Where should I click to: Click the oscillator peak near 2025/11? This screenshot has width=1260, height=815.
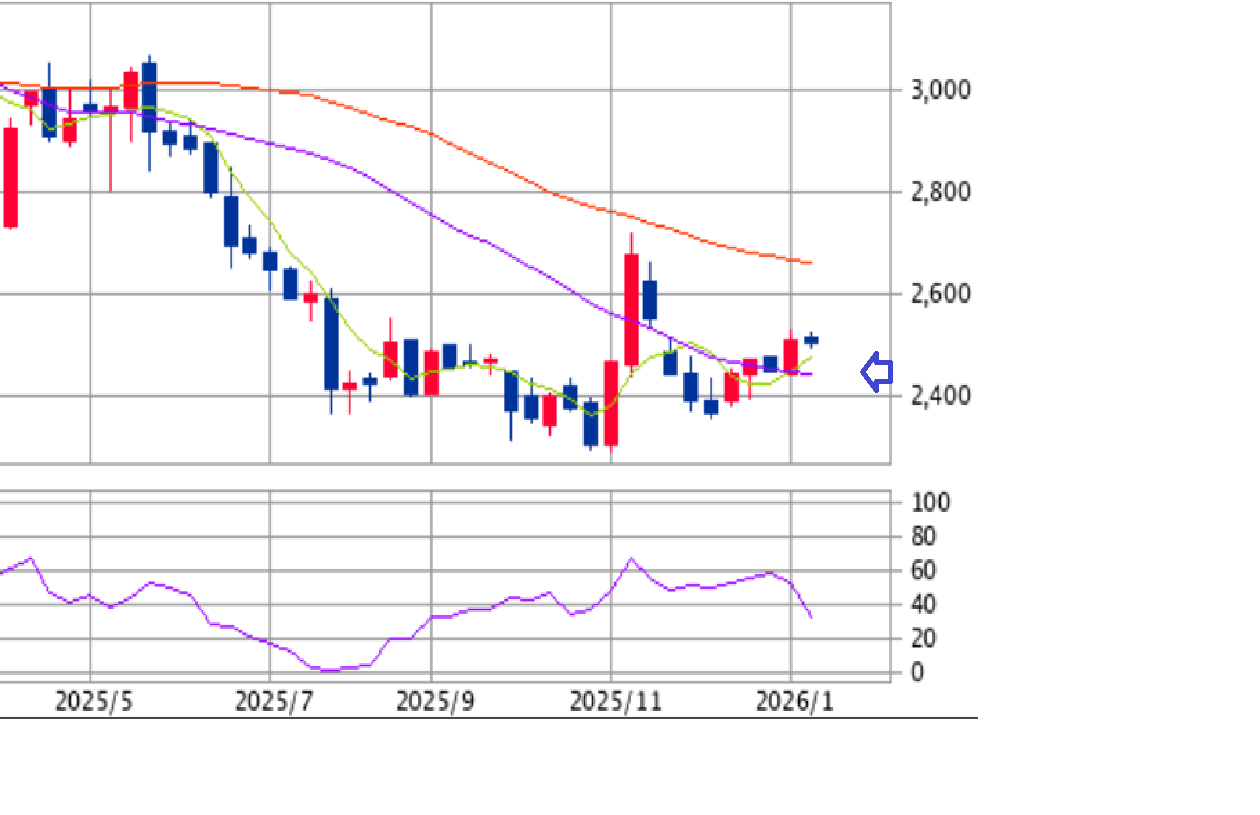coord(631,559)
